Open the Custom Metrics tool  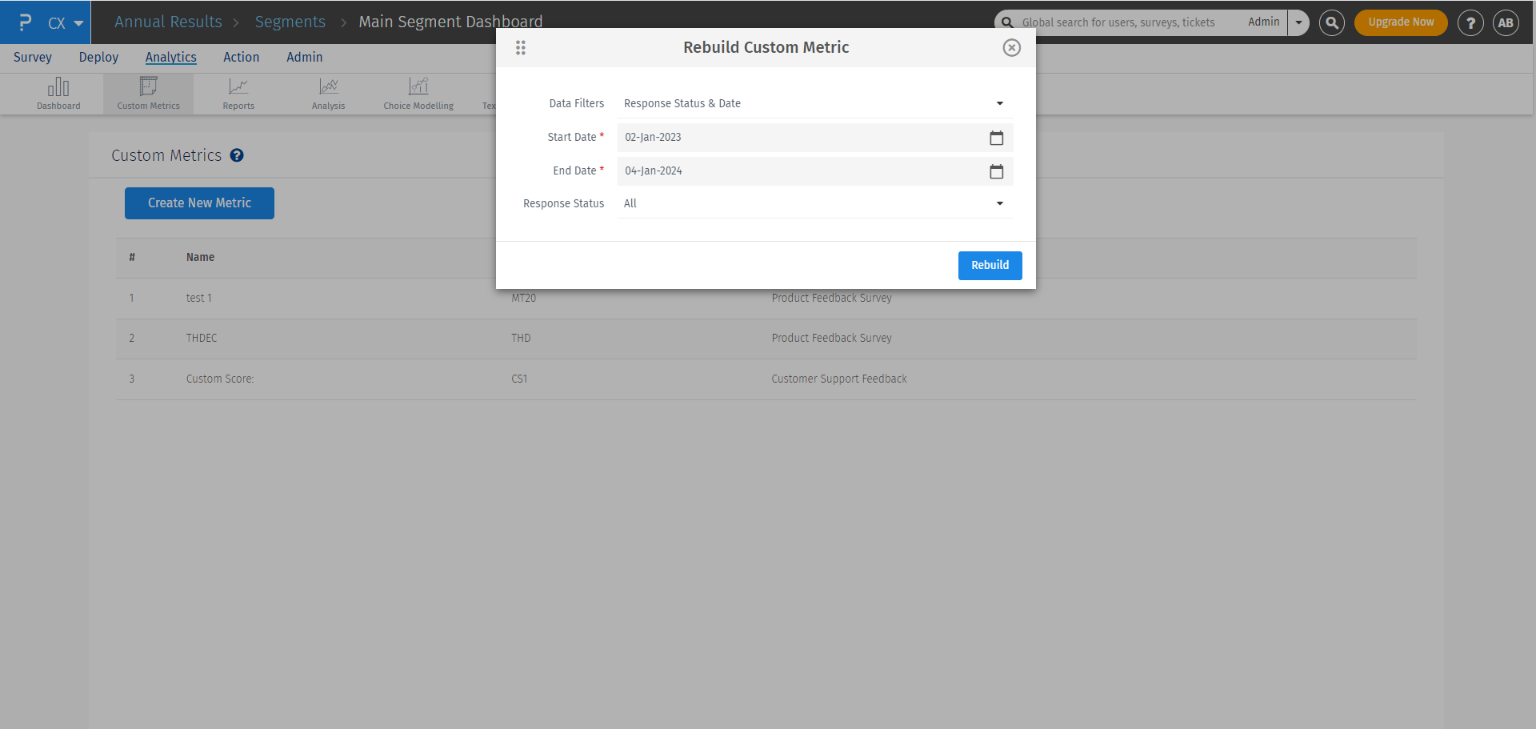pyautogui.click(x=148, y=93)
